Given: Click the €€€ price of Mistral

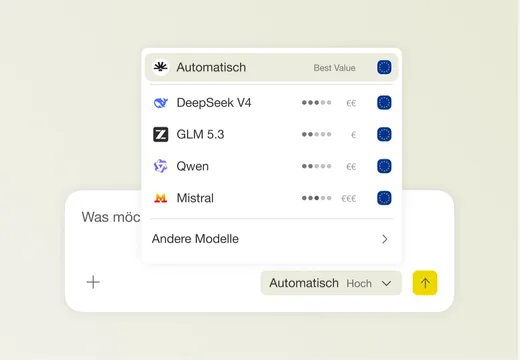Looking at the screenshot, I should tap(349, 198).
